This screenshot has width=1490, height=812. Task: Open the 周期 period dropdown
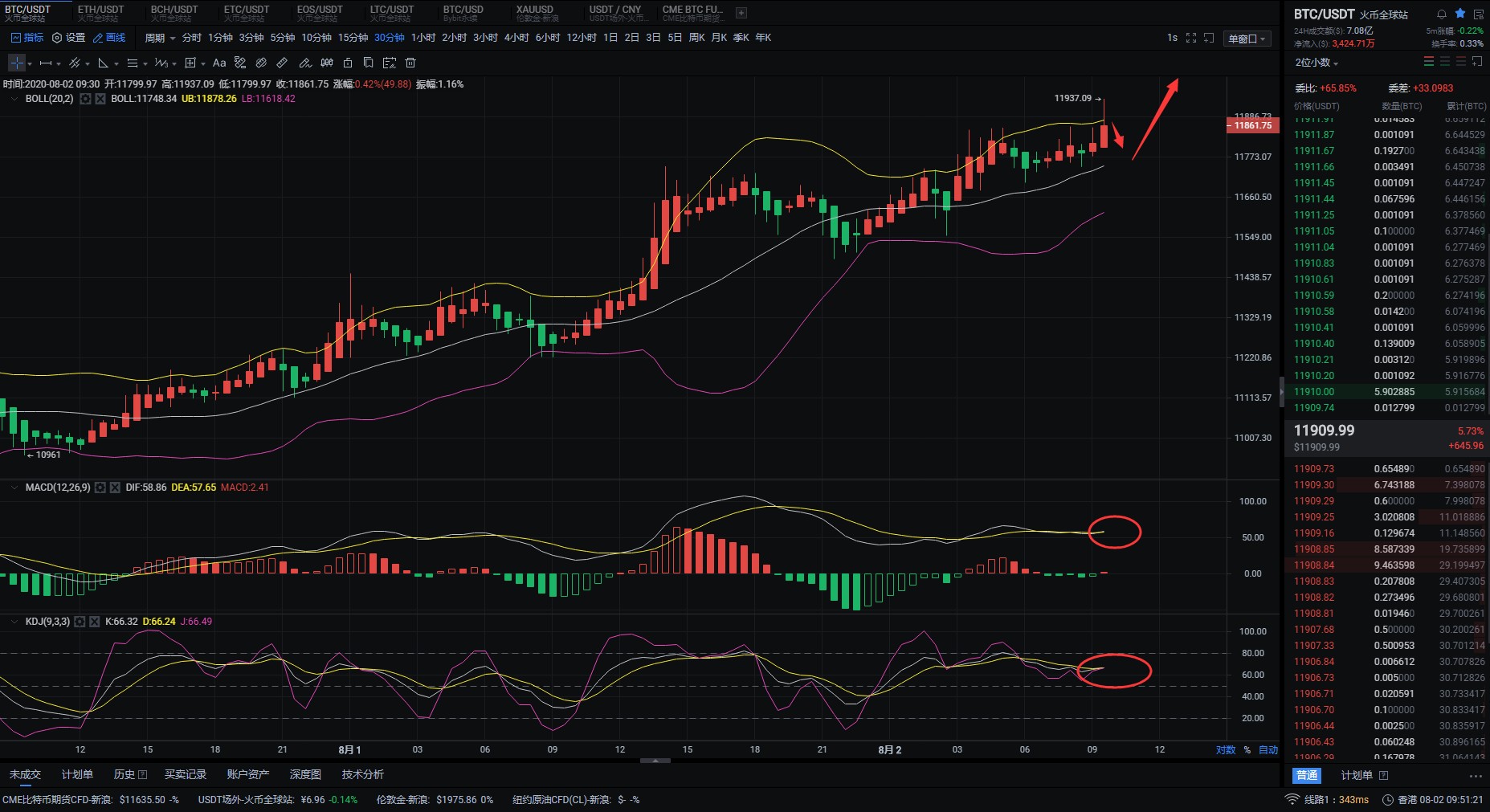click(x=160, y=38)
